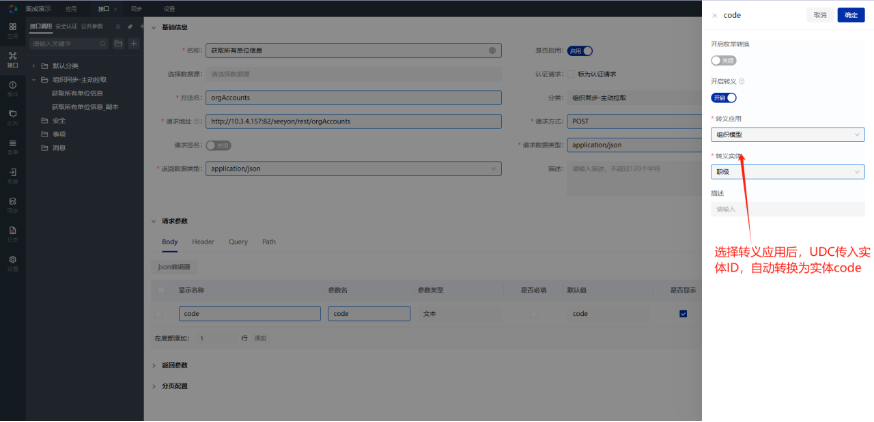Toggle the 开启数字转换 switch
The height and width of the screenshot is (422, 874).
point(723,60)
